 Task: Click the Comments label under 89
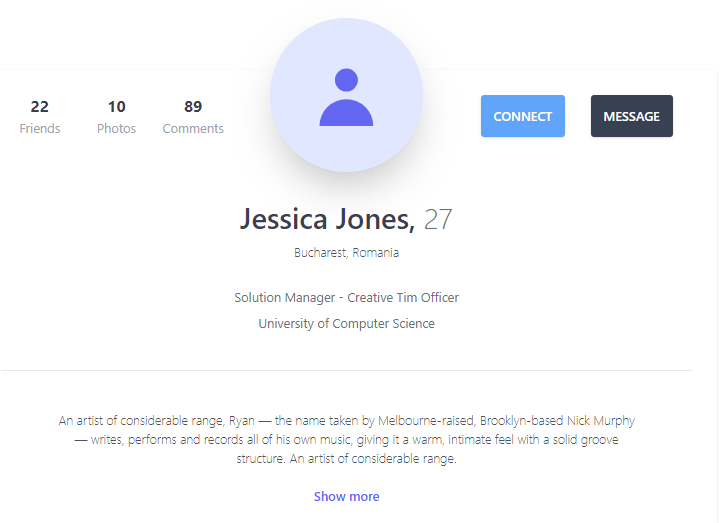click(x=193, y=128)
